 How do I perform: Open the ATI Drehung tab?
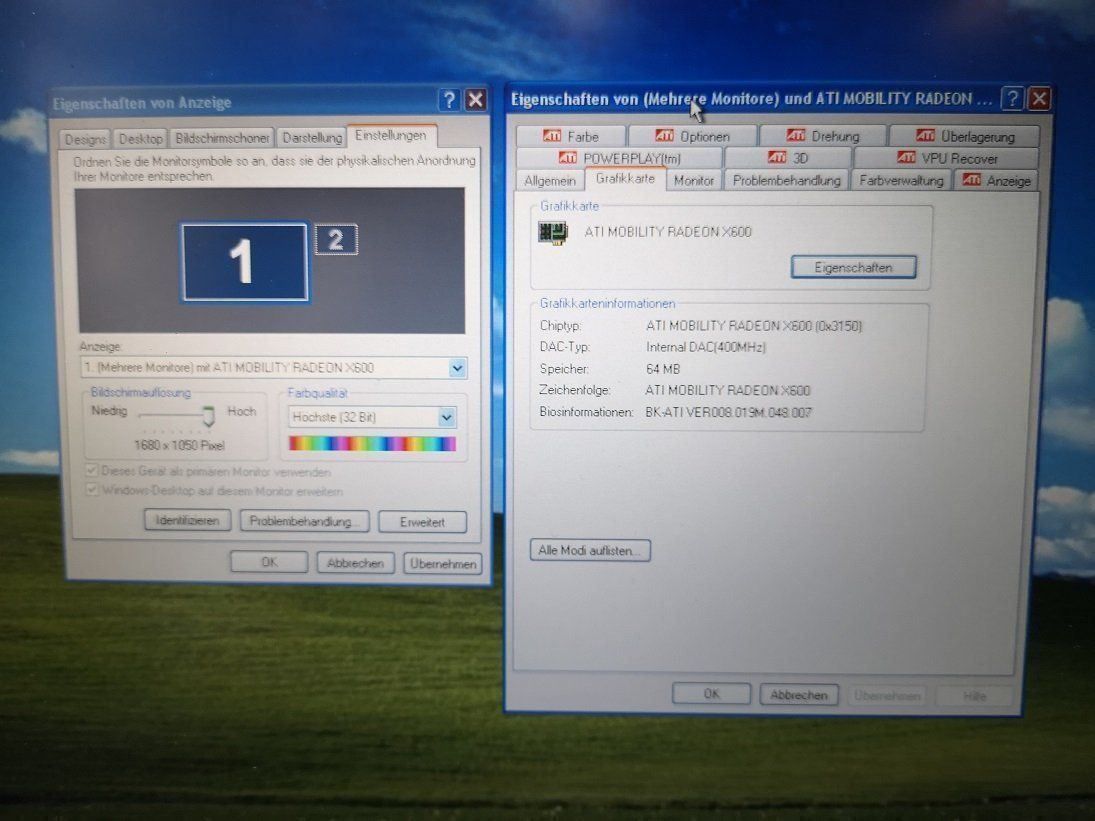[823, 135]
